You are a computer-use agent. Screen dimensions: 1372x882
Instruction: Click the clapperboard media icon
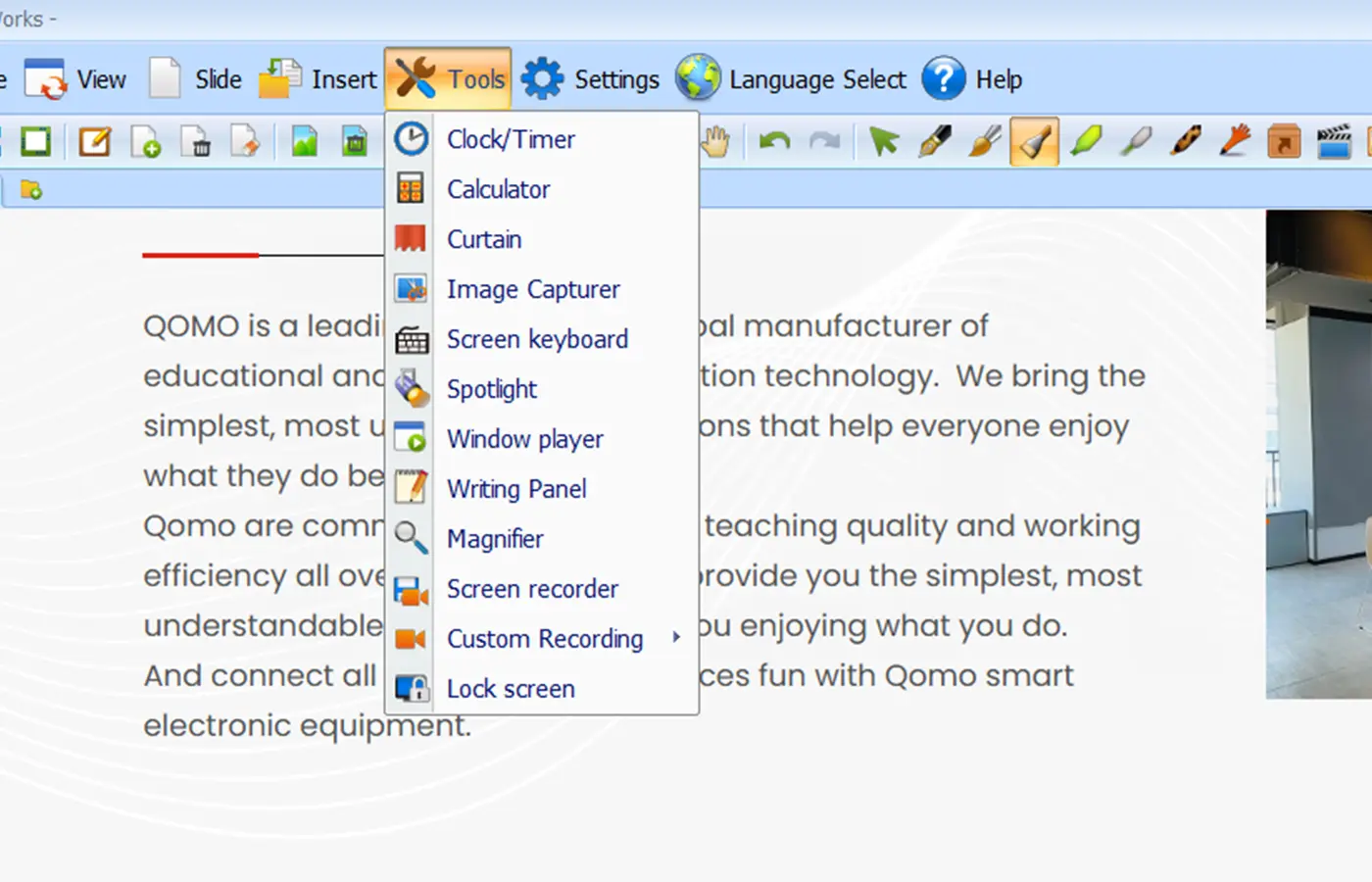tap(1334, 142)
